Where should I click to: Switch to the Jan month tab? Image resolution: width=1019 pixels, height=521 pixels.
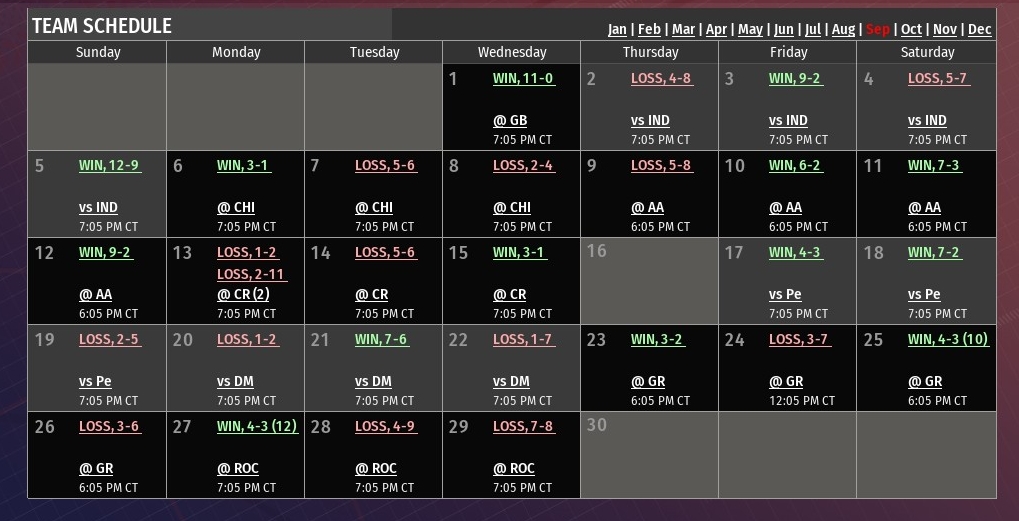(617, 29)
